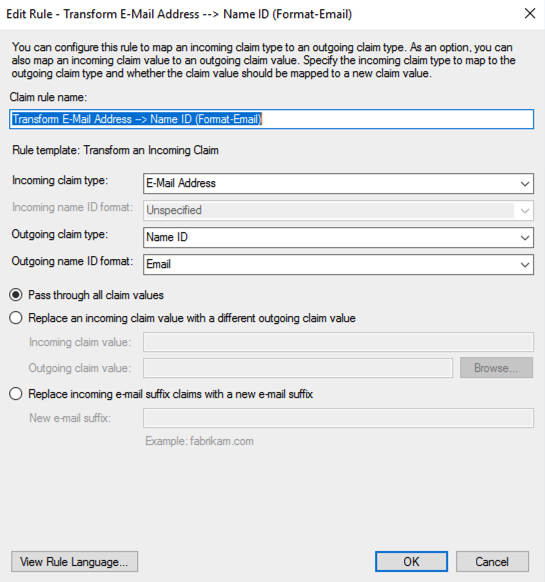Confirm changes with the OK button
Viewport: 545px width, 582px height.
(x=411, y=562)
